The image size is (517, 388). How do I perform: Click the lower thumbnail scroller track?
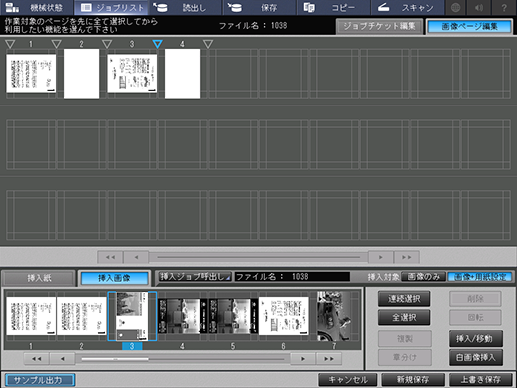183,359
